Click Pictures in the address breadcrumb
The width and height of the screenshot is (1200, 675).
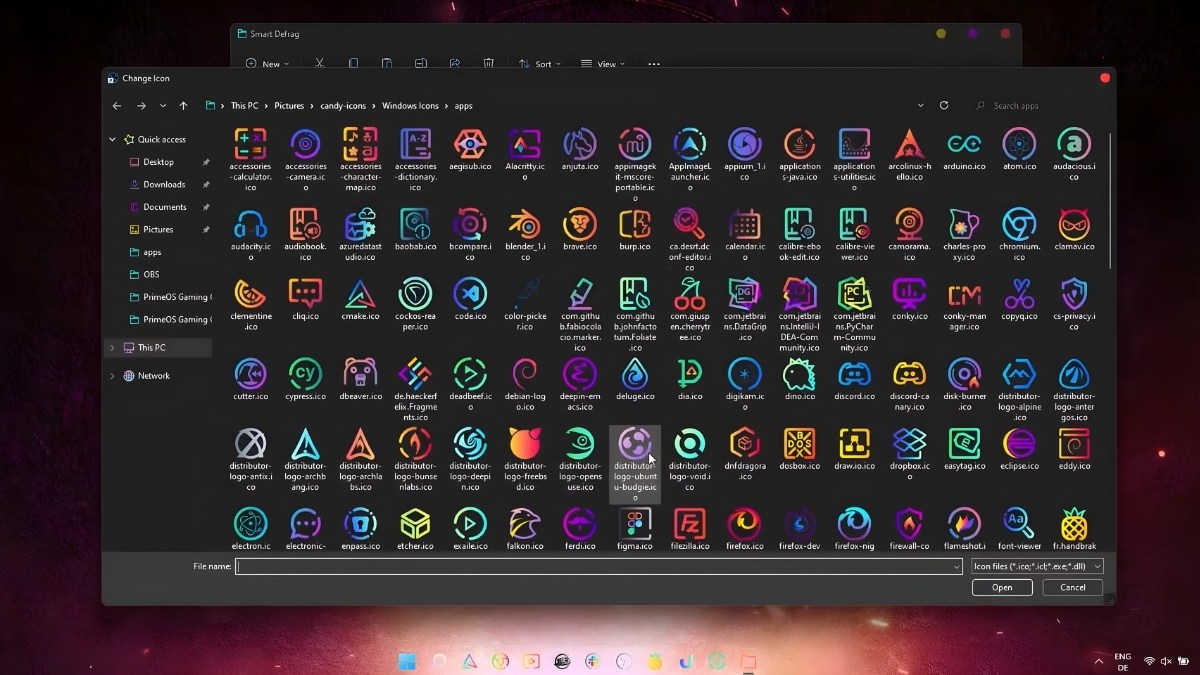pos(289,106)
